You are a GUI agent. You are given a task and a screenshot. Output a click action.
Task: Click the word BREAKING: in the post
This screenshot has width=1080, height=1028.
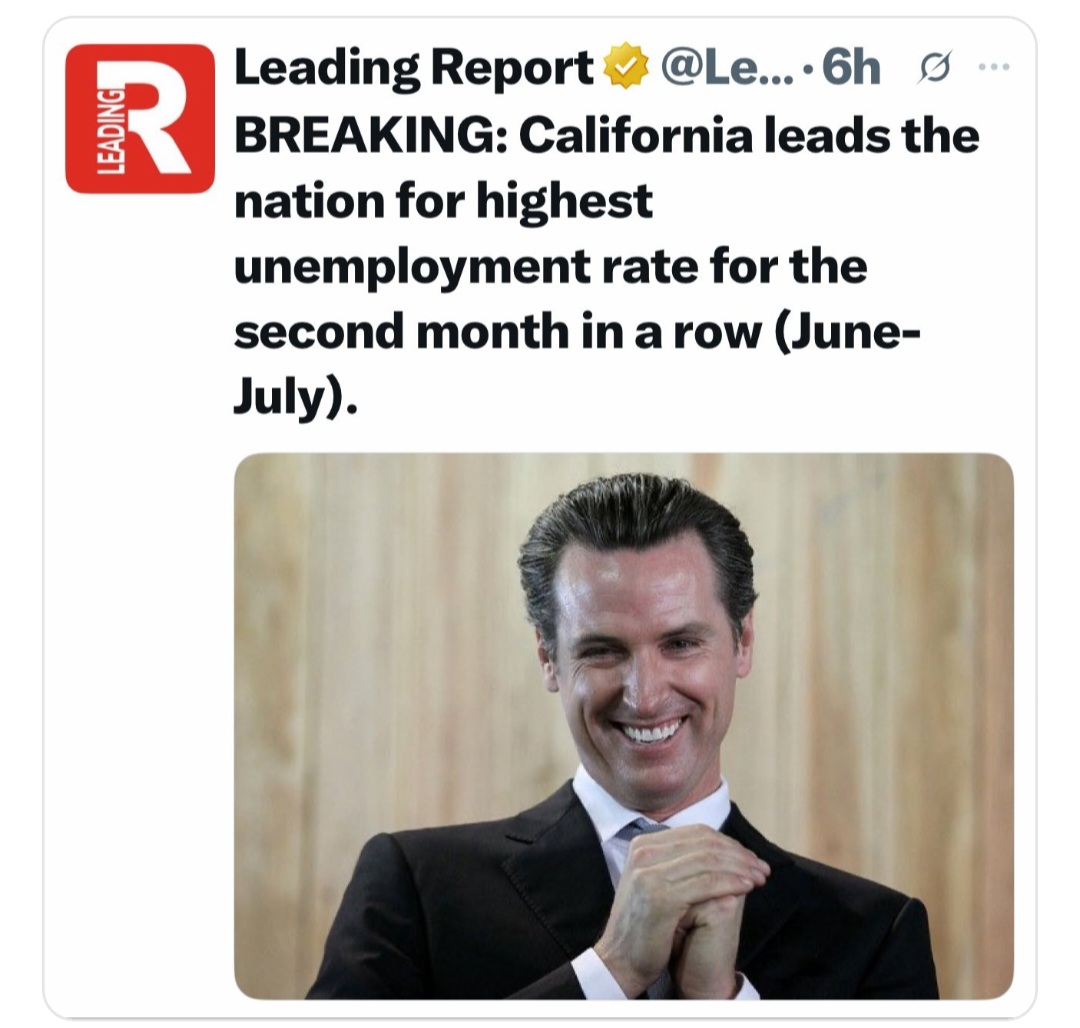click(x=371, y=134)
